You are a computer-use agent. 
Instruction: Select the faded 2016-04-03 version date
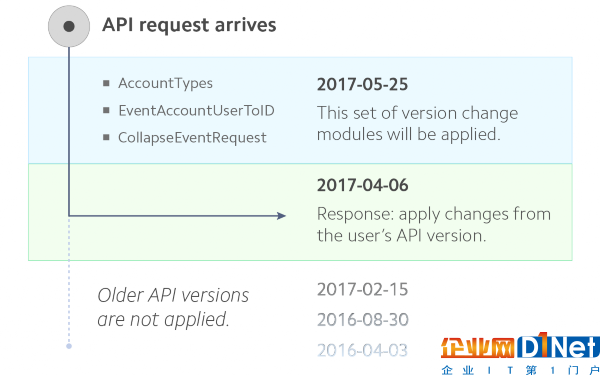point(362,350)
